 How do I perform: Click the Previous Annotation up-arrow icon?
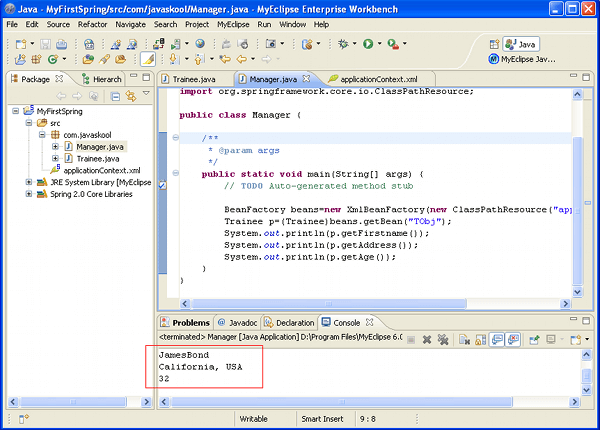point(199,59)
